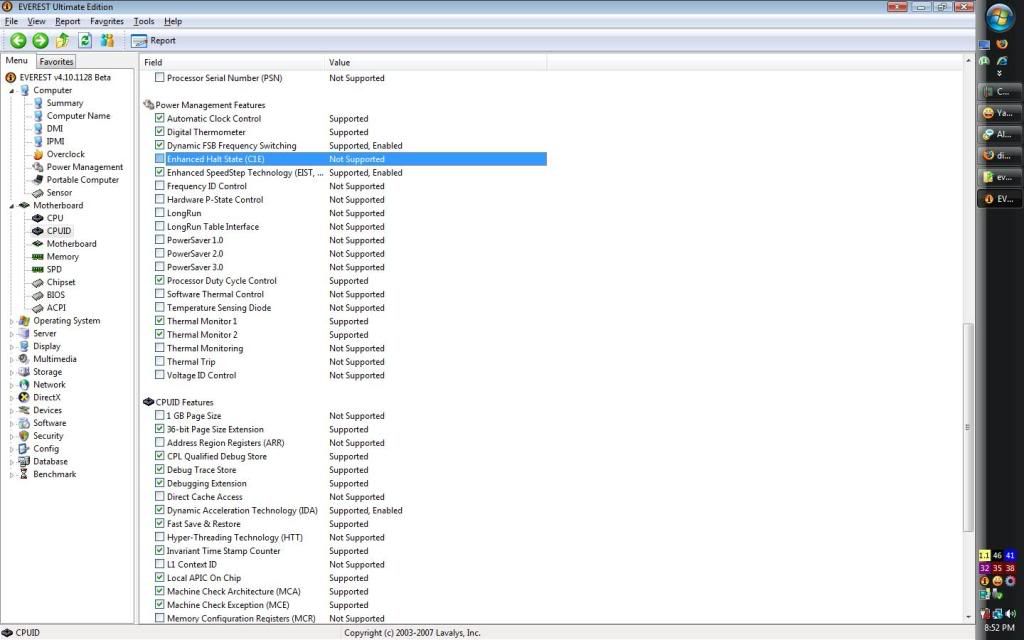Image resolution: width=1024 pixels, height=640 pixels.
Task: Click the green Forward arrow toolbar icon
Action: click(40, 40)
